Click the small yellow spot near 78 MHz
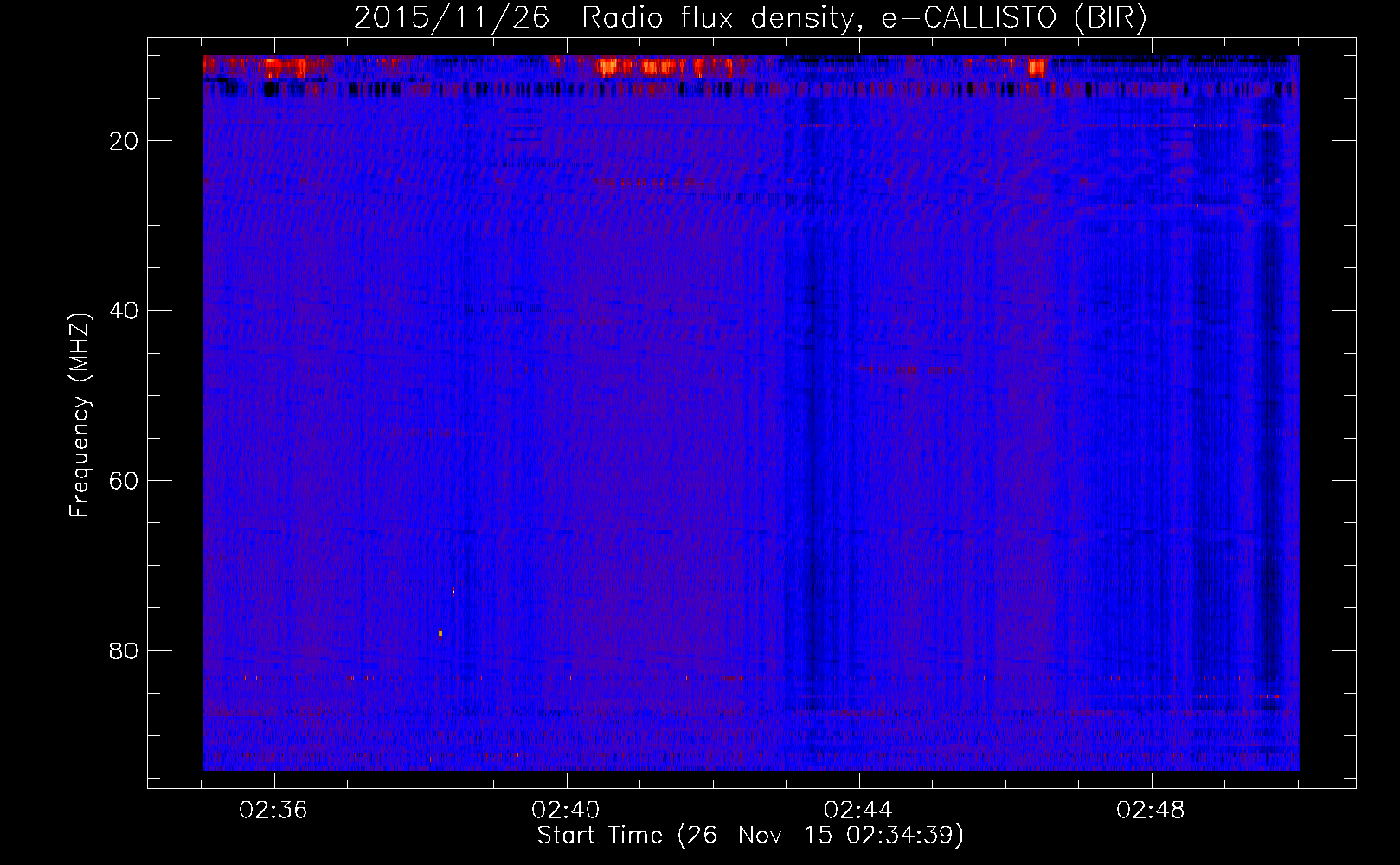This screenshot has width=1400, height=865. click(440, 633)
